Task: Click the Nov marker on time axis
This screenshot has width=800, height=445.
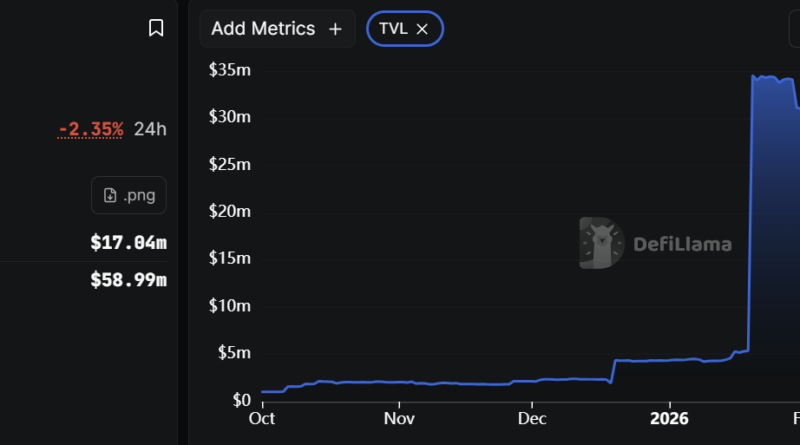Action: (x=399, y=418)
